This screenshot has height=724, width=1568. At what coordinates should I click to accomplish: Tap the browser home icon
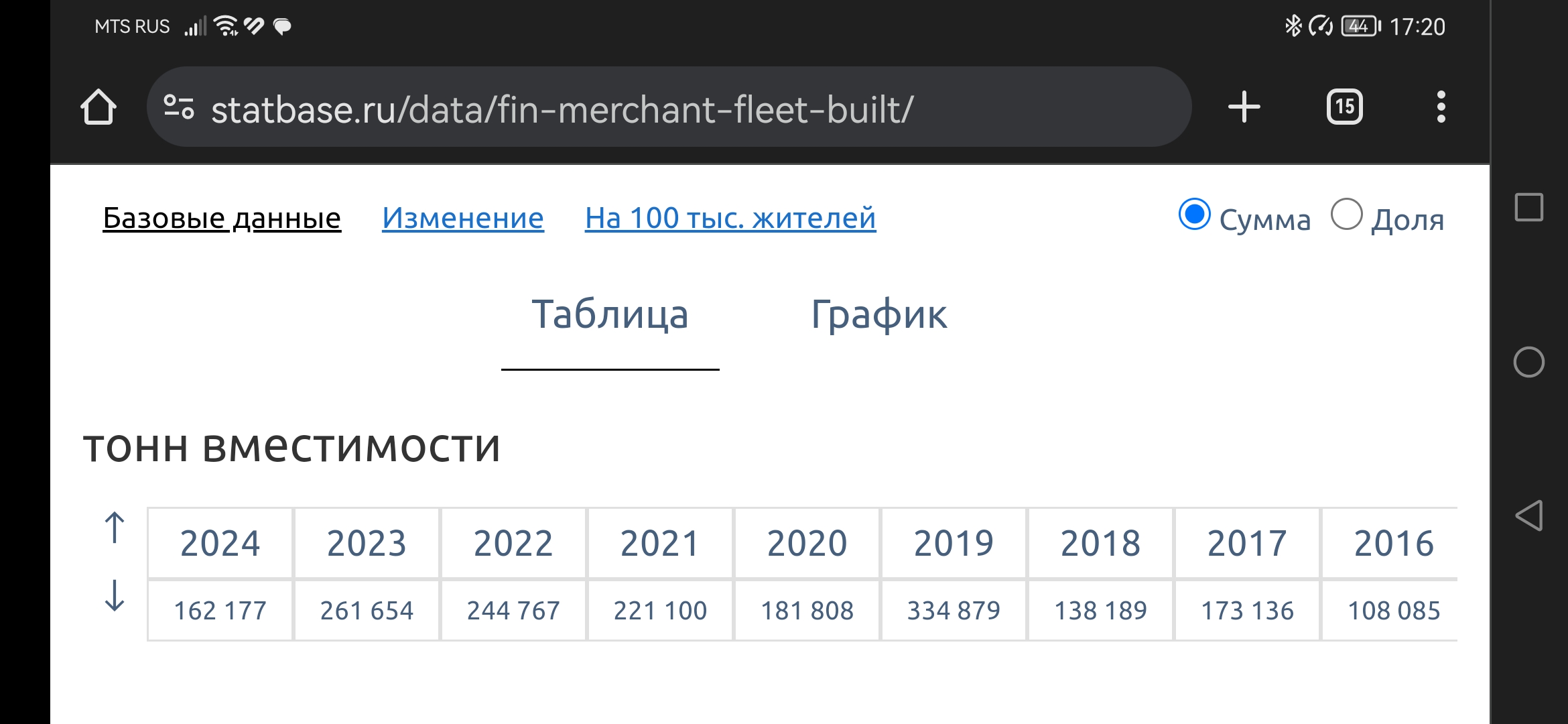pos(99,107)
